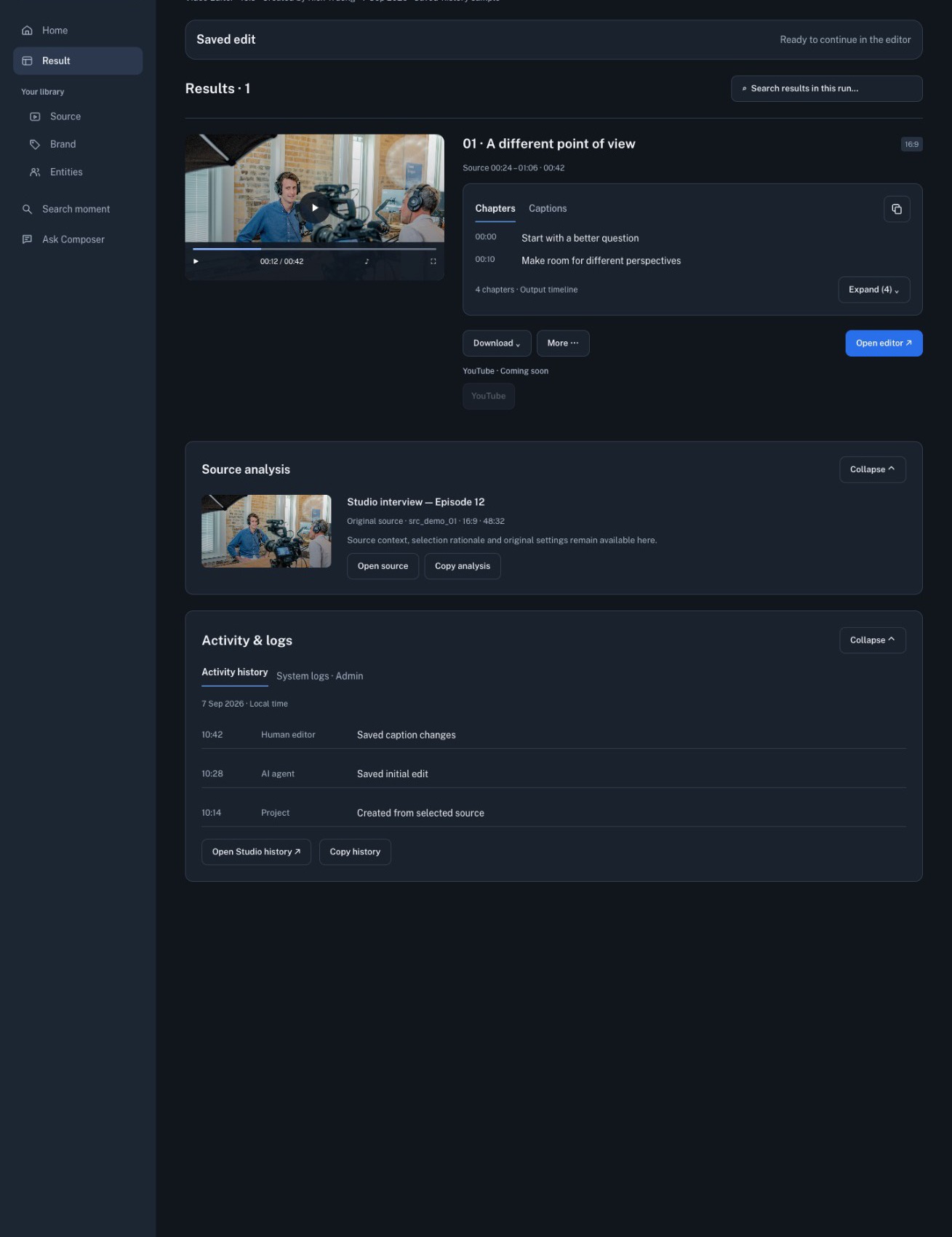The image size is (952, 1237).
Task: Click the 01 · A different point of view title
Action: click(549, 144)
